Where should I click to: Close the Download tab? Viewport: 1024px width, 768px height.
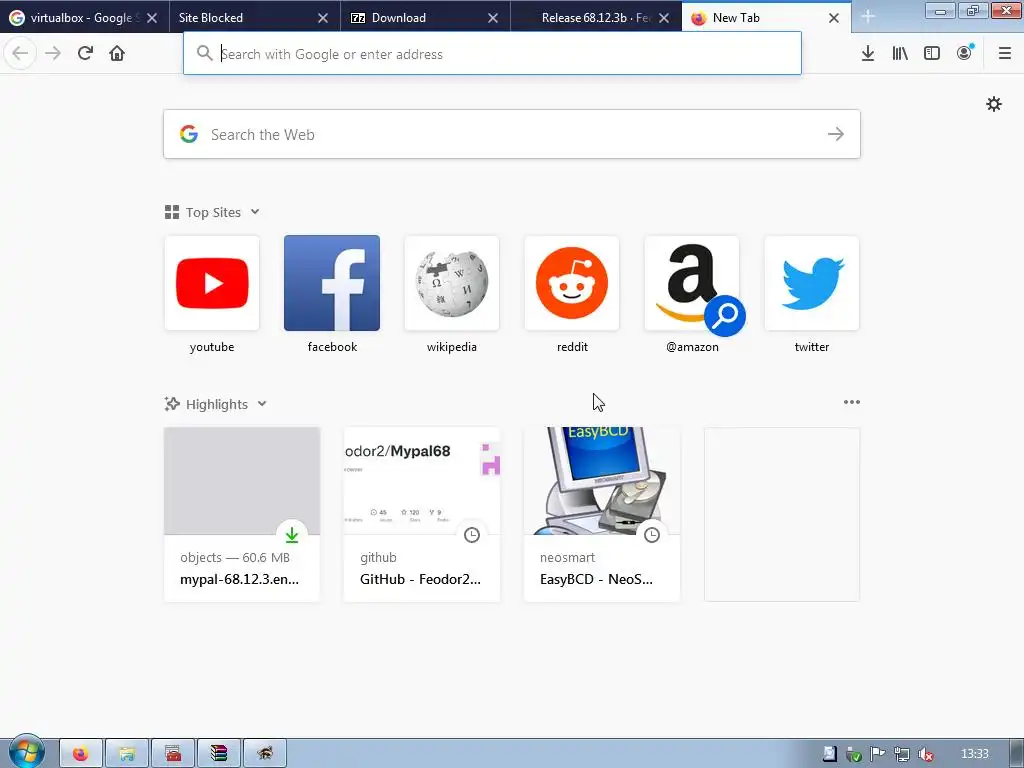click(493, 18)
